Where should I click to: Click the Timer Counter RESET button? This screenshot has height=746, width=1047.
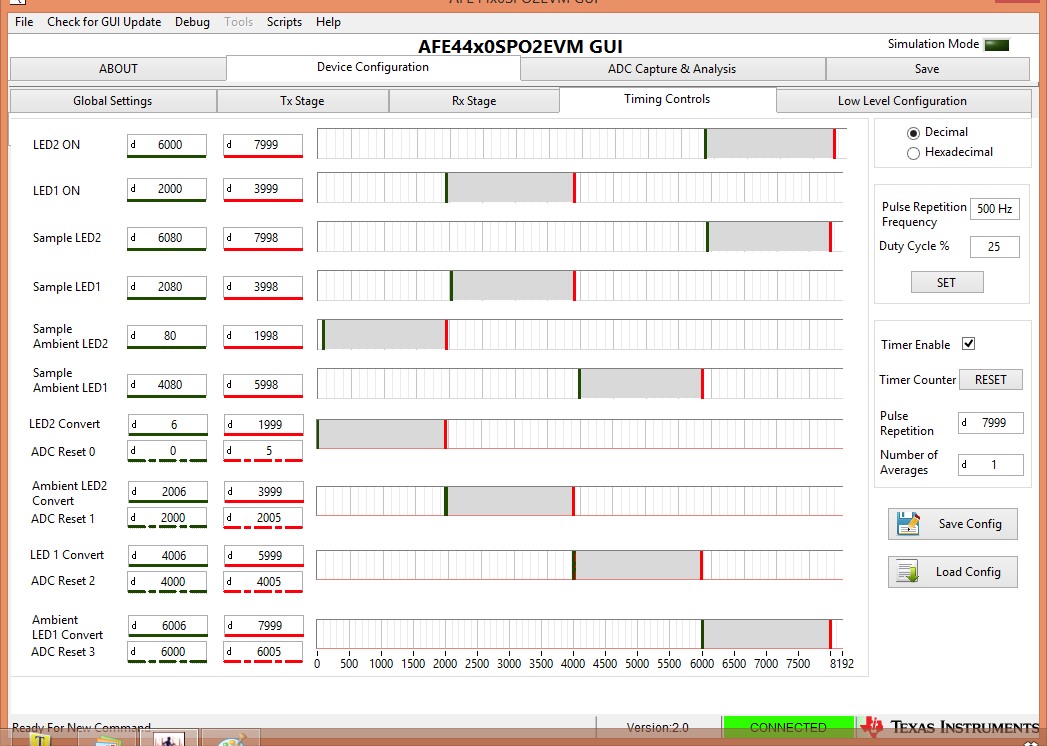pos(991,379)
